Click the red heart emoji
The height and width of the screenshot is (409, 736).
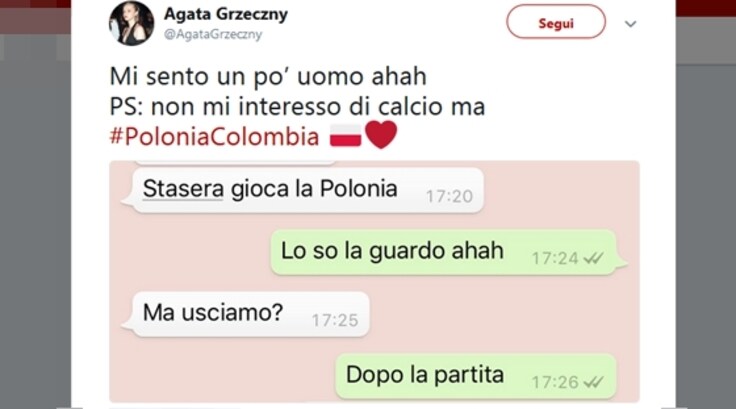[381, 135]
